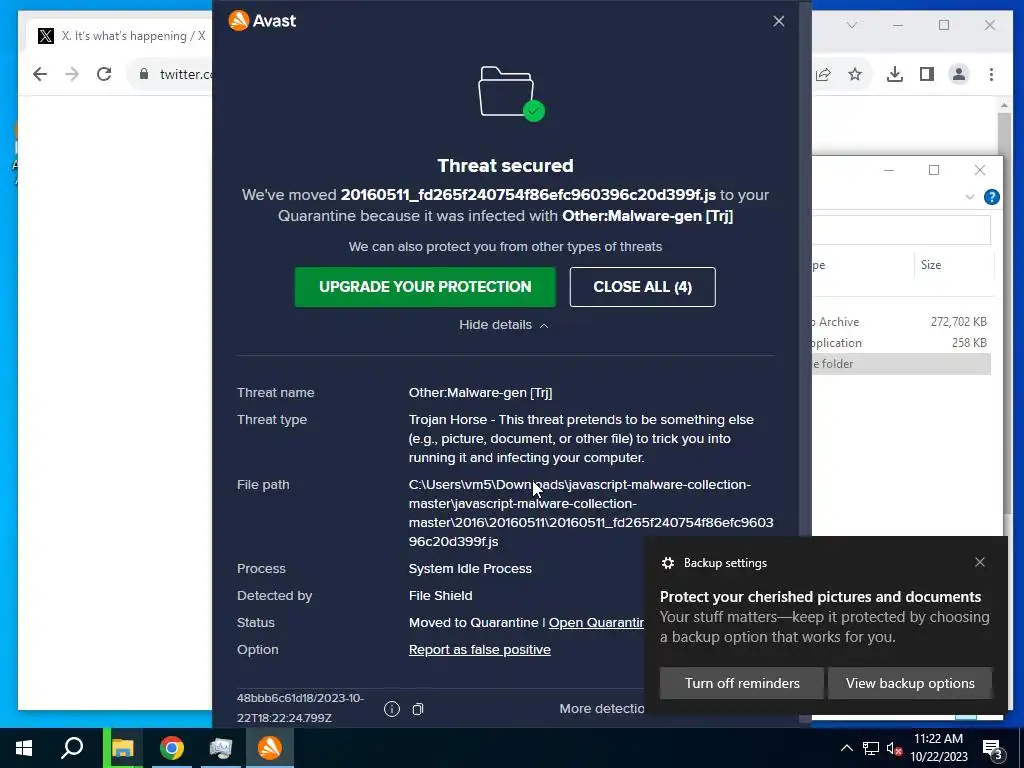Open Chrome profile avatar menu
Screen dimensions: 1024x768
click(x=959, y=74)
